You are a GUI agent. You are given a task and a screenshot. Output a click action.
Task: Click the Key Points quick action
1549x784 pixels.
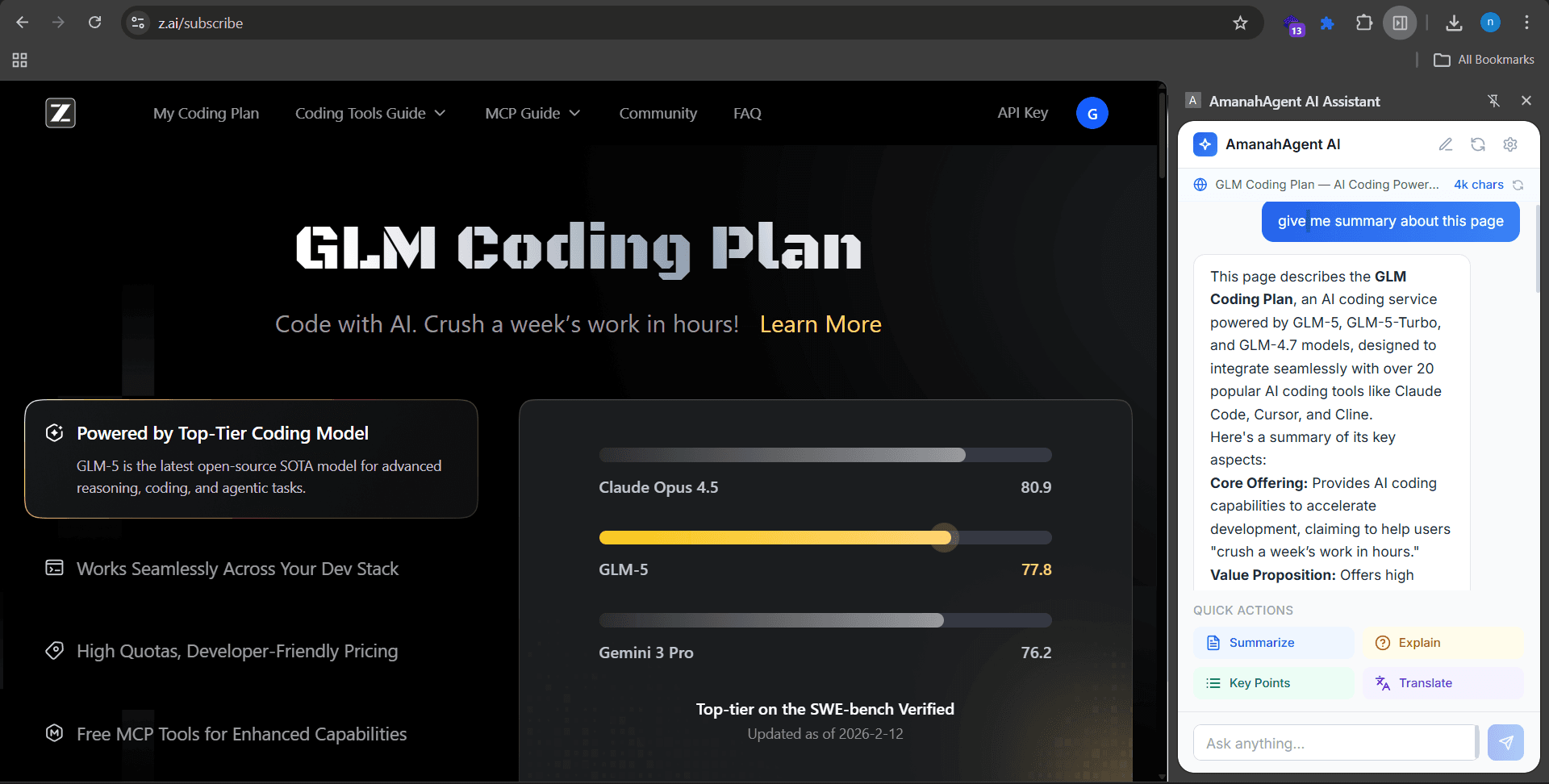tap(1273, 683)
